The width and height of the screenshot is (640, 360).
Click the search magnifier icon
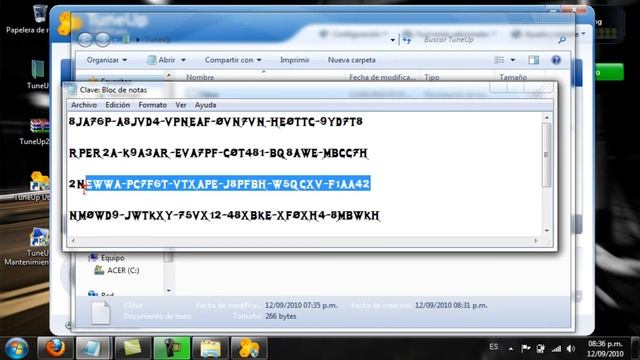[x=562, y=40]
